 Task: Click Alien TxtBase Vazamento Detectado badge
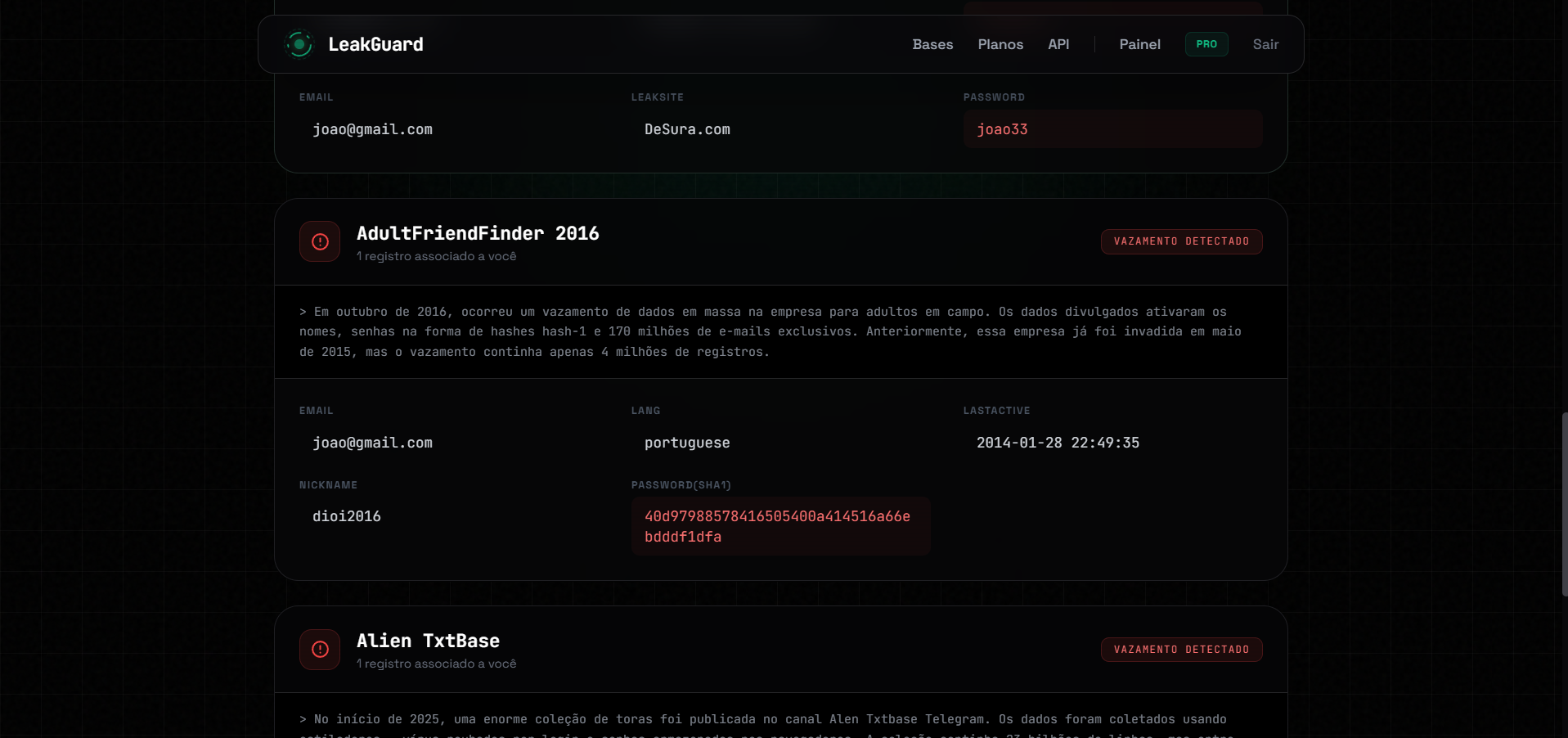1181,650
